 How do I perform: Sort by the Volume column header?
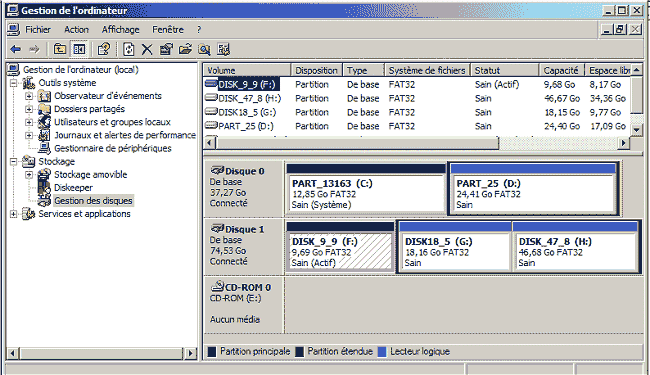(247, 70)
